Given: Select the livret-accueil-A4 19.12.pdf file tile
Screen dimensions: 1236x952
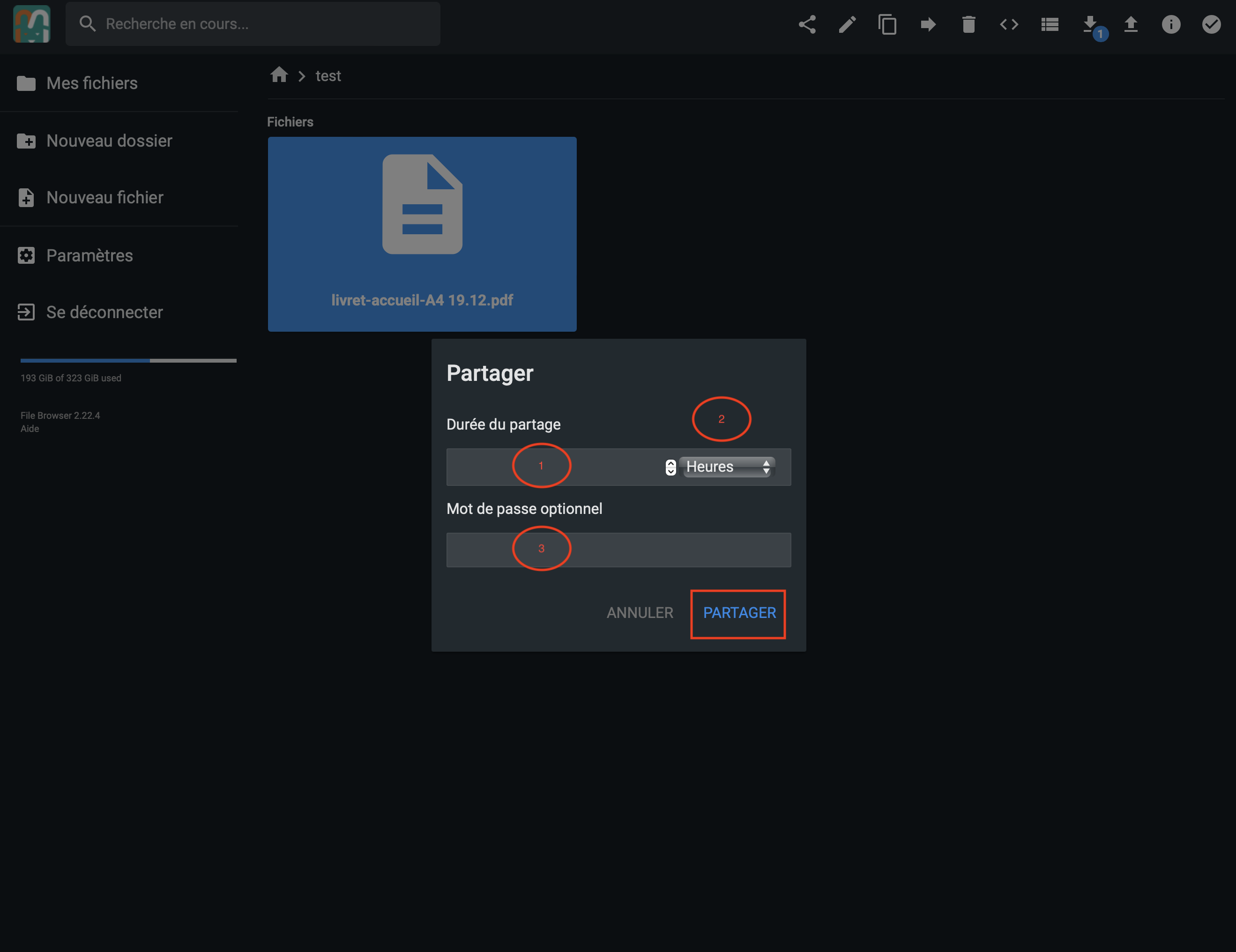Looking at the screenshot, I should pos(422,234).
